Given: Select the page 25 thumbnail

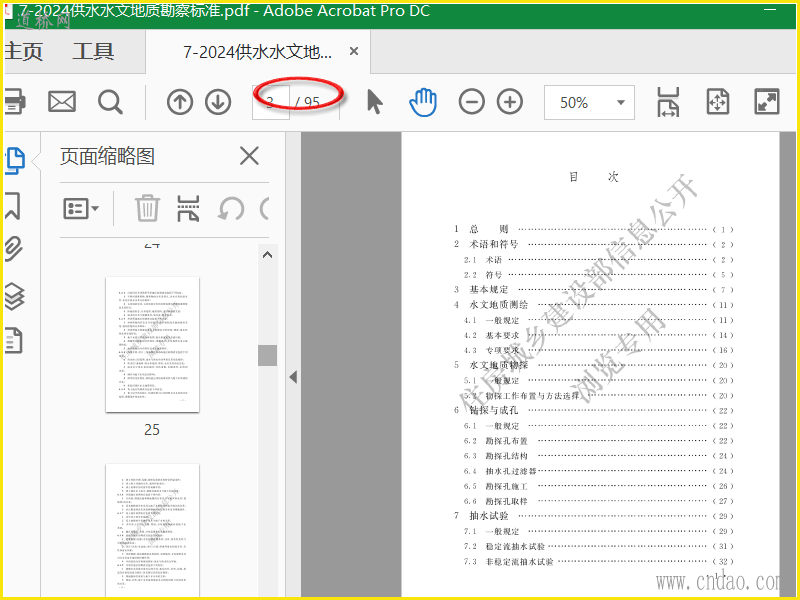Looking at the screenshot, I should (152, 344).
